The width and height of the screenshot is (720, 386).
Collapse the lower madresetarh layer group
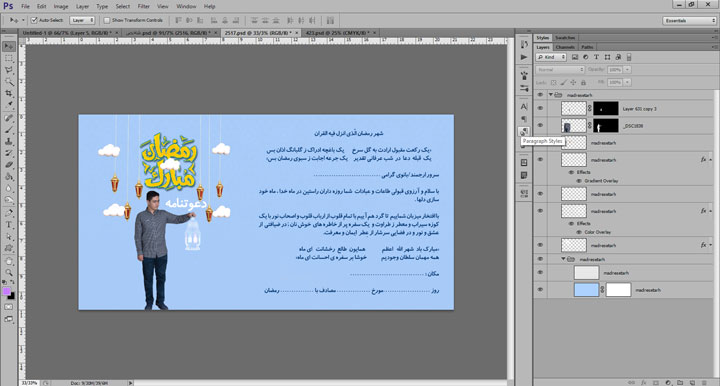tap(563, 259)
